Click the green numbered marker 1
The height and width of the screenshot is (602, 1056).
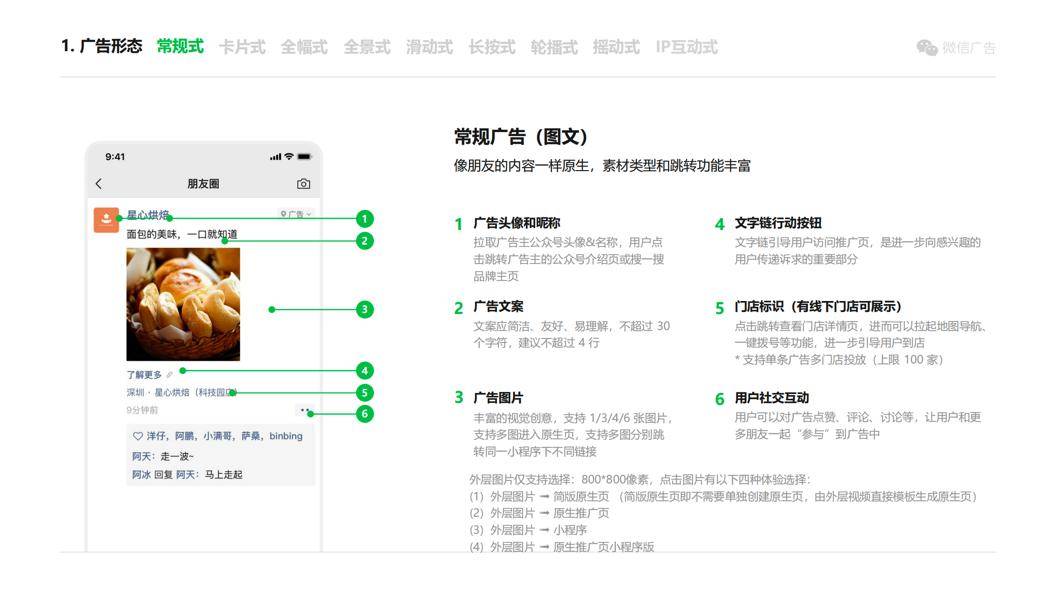click(364, 218)
